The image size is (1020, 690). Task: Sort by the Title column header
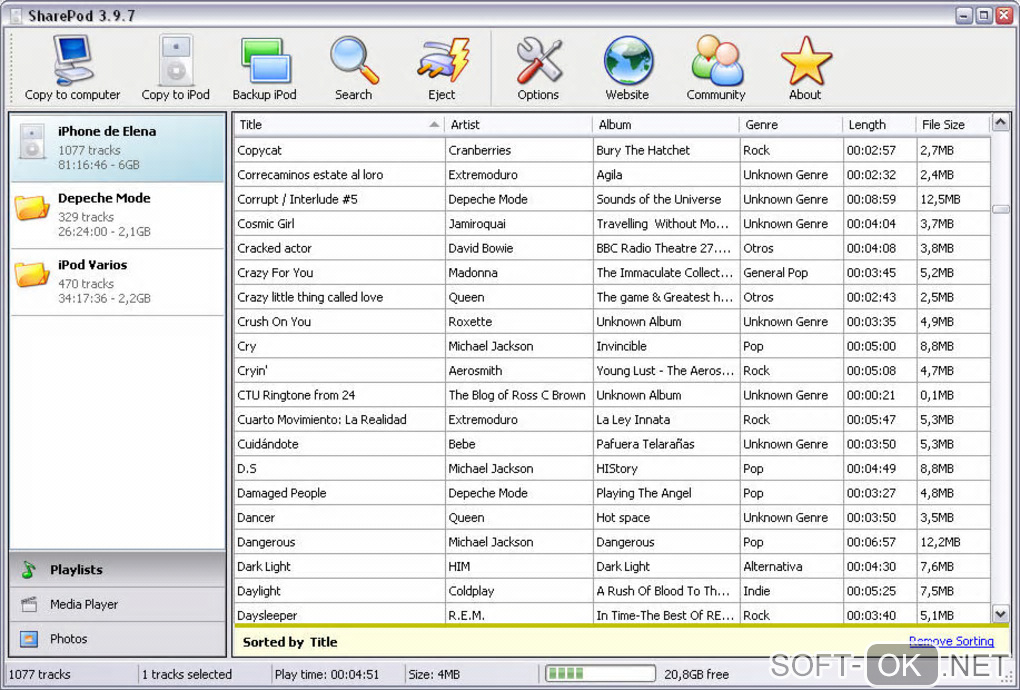[339, 125]
